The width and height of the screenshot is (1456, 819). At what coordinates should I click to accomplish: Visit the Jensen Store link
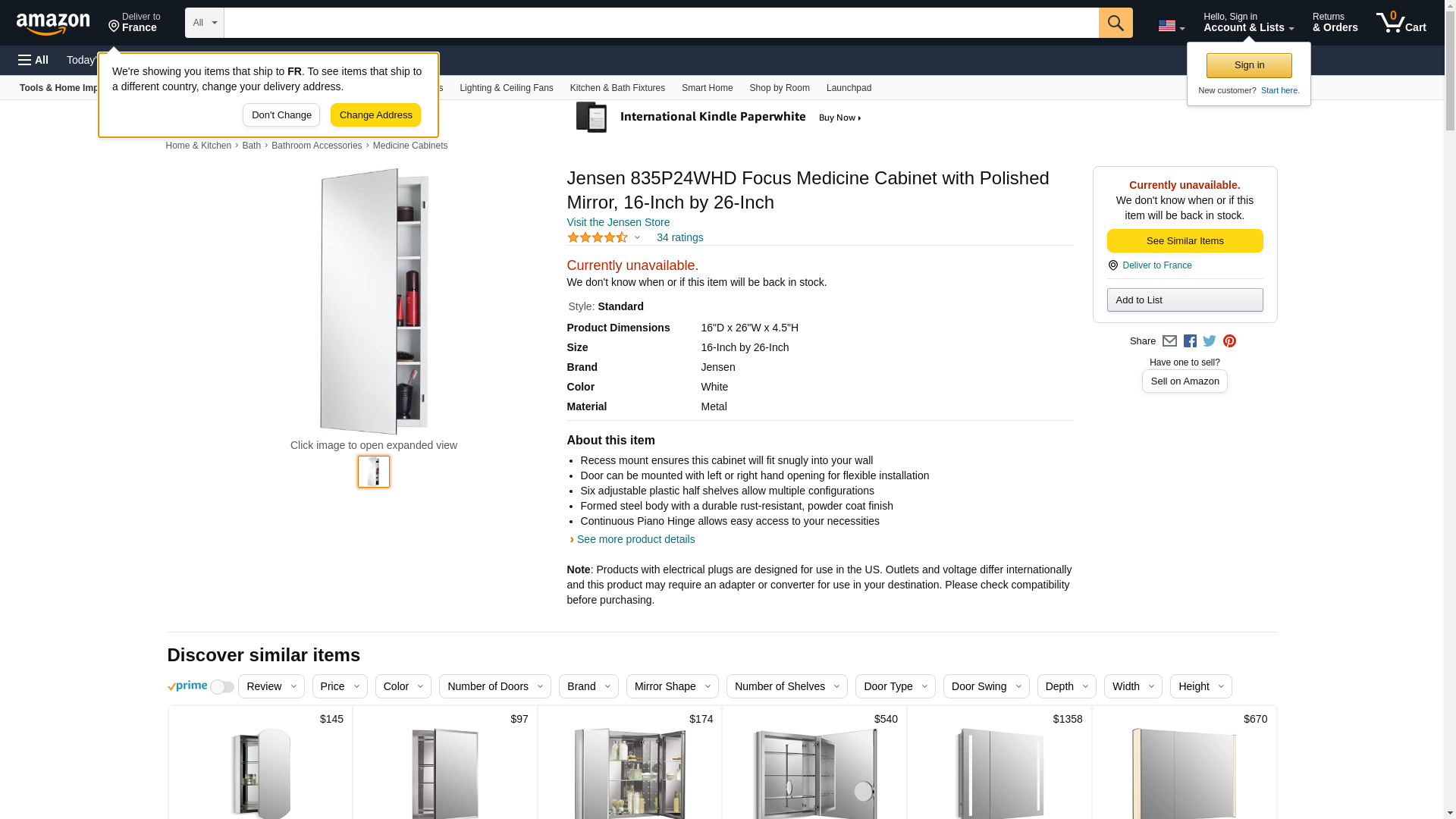coord(618,222)
